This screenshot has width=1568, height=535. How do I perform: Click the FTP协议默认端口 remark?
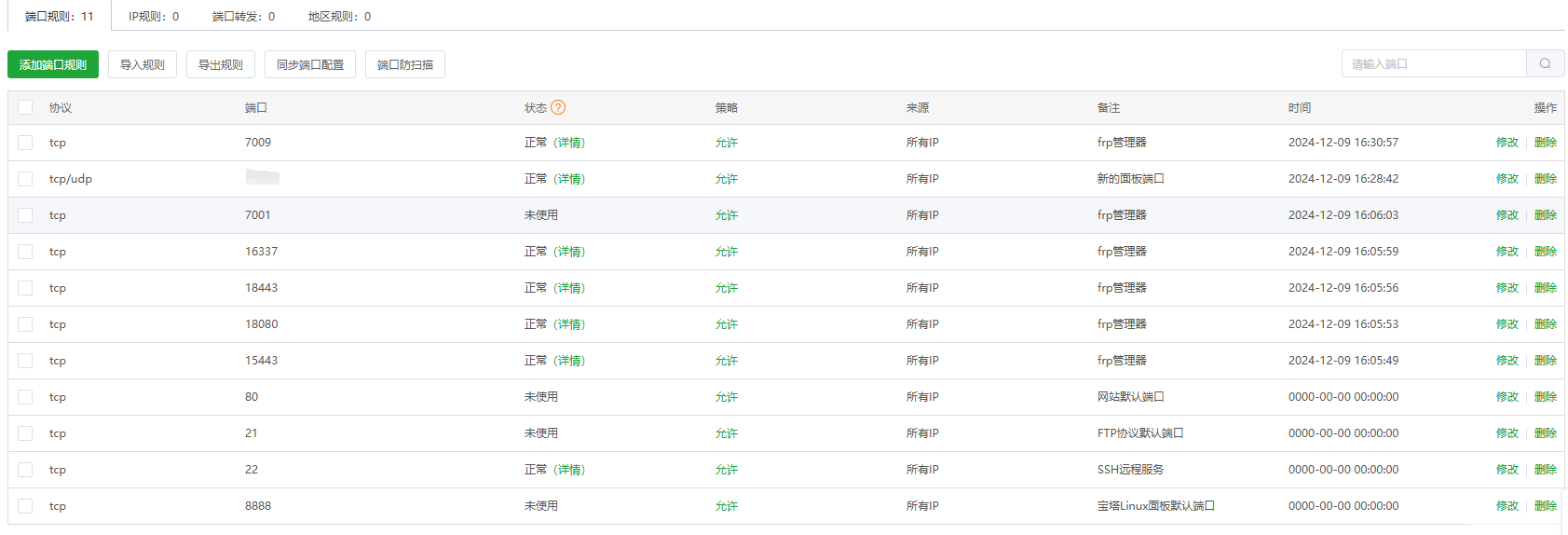coord(1140,433)
